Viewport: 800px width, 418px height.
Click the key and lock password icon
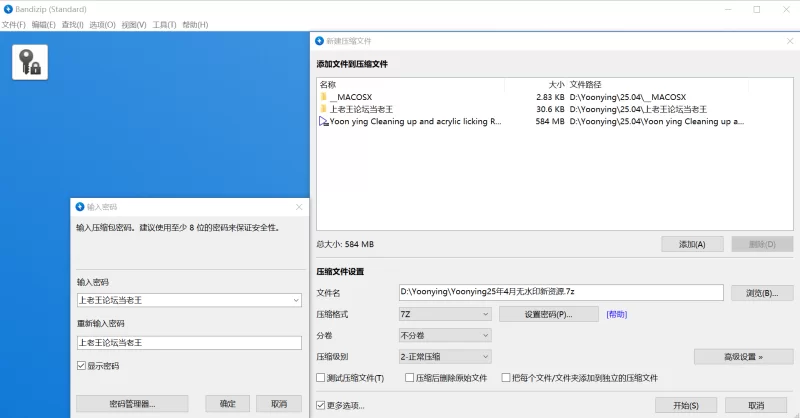pos(30,62)
